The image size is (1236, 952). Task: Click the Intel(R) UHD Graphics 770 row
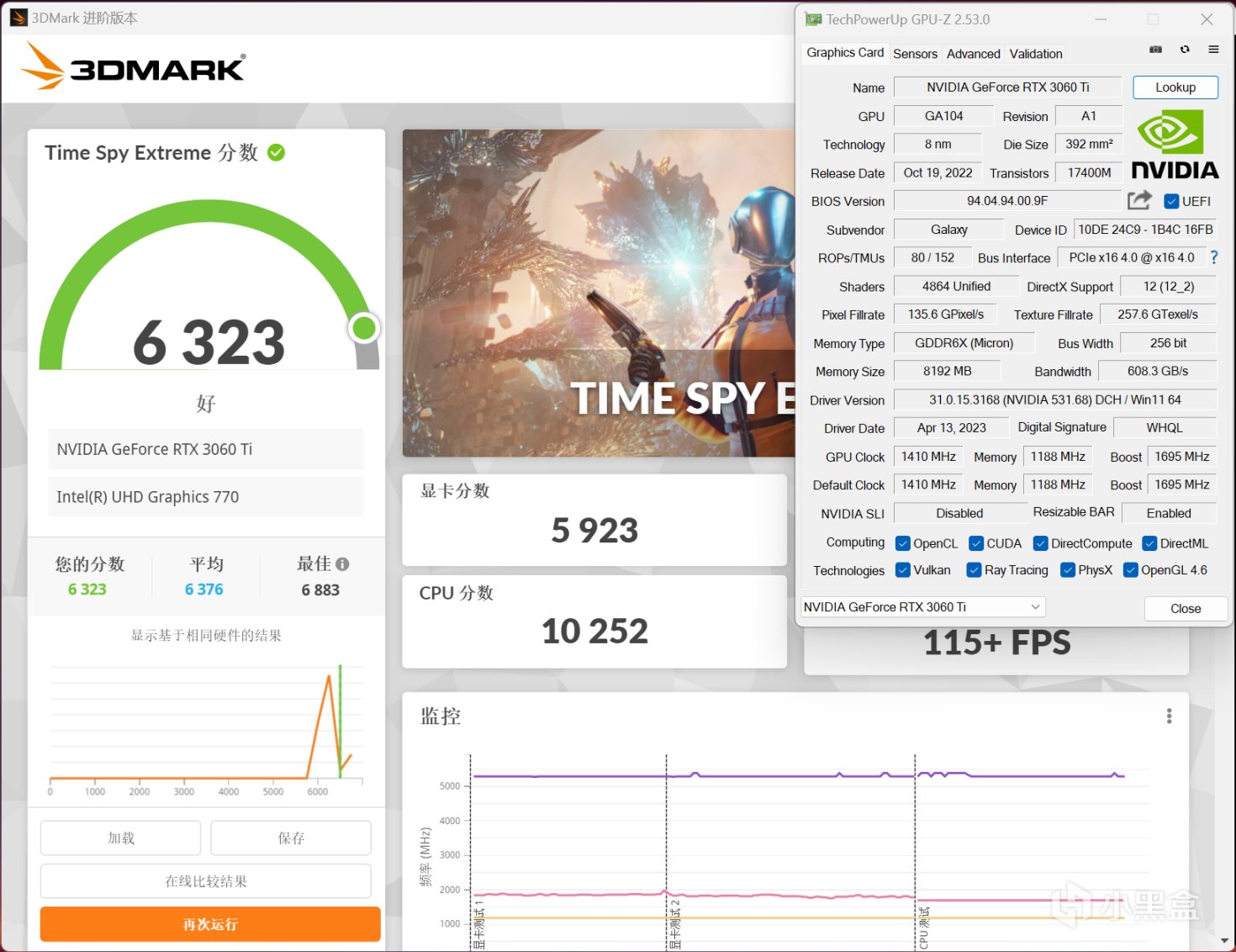[206, 497]
